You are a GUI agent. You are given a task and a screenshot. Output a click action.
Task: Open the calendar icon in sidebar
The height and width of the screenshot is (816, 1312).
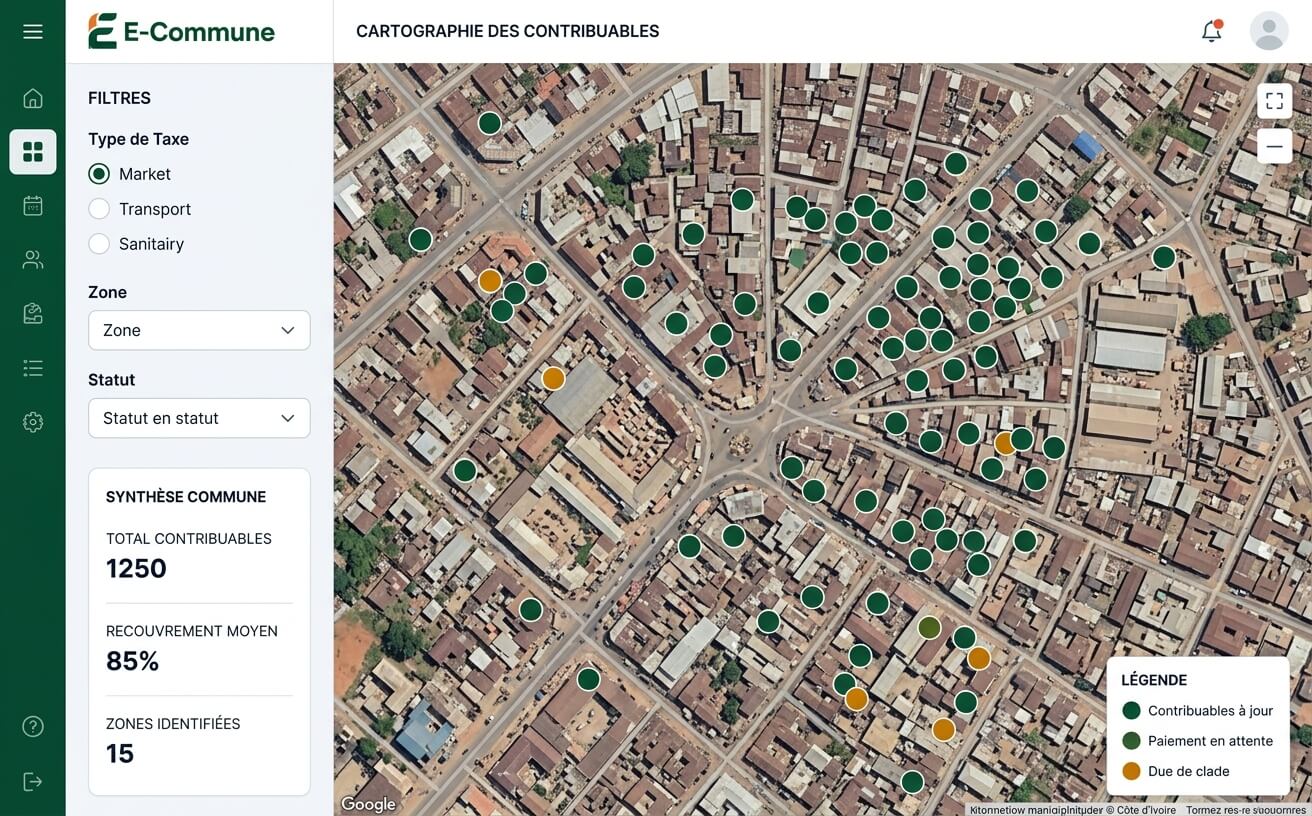point(33,206)
